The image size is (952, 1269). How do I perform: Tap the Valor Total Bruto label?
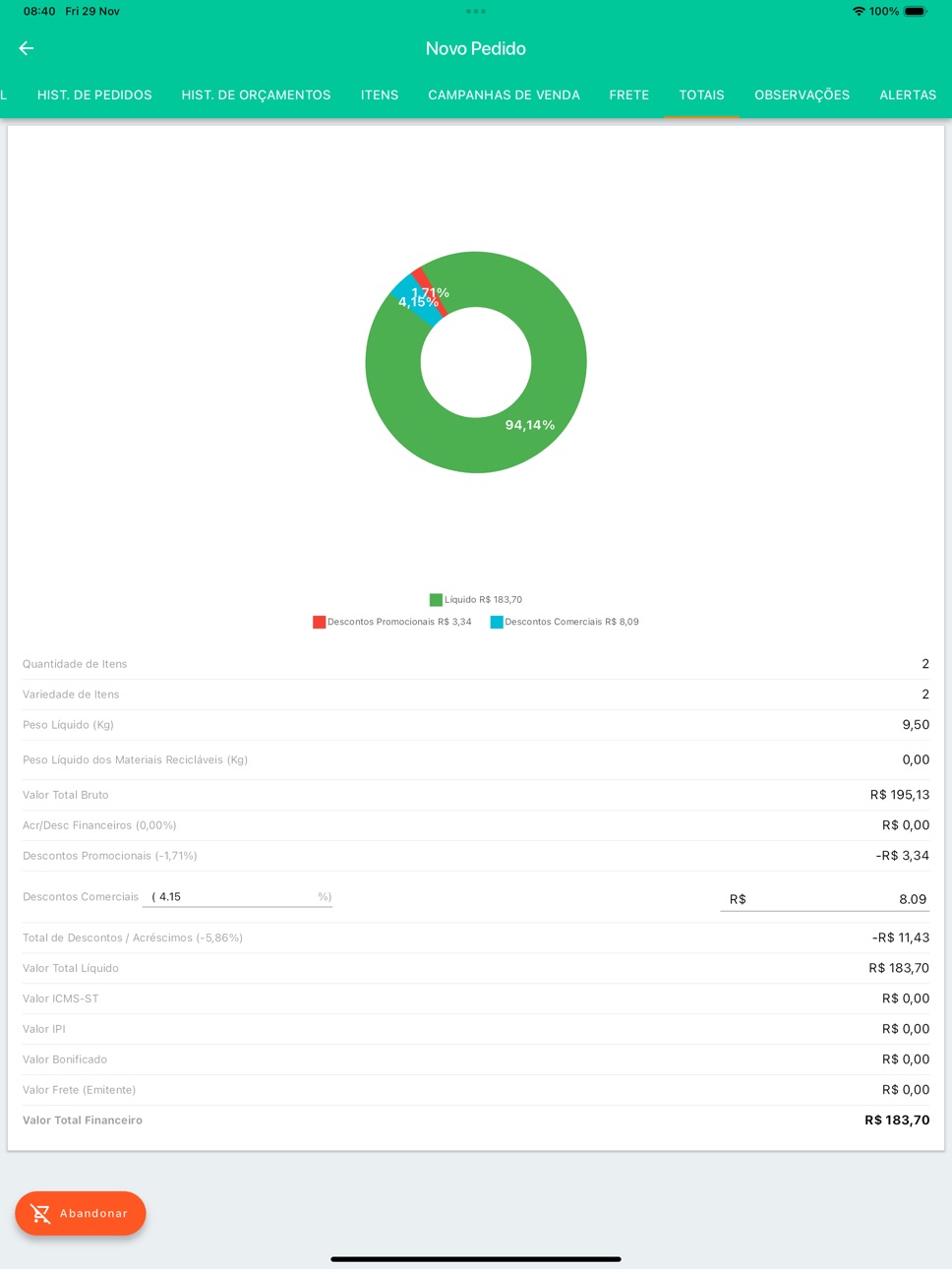66,795
